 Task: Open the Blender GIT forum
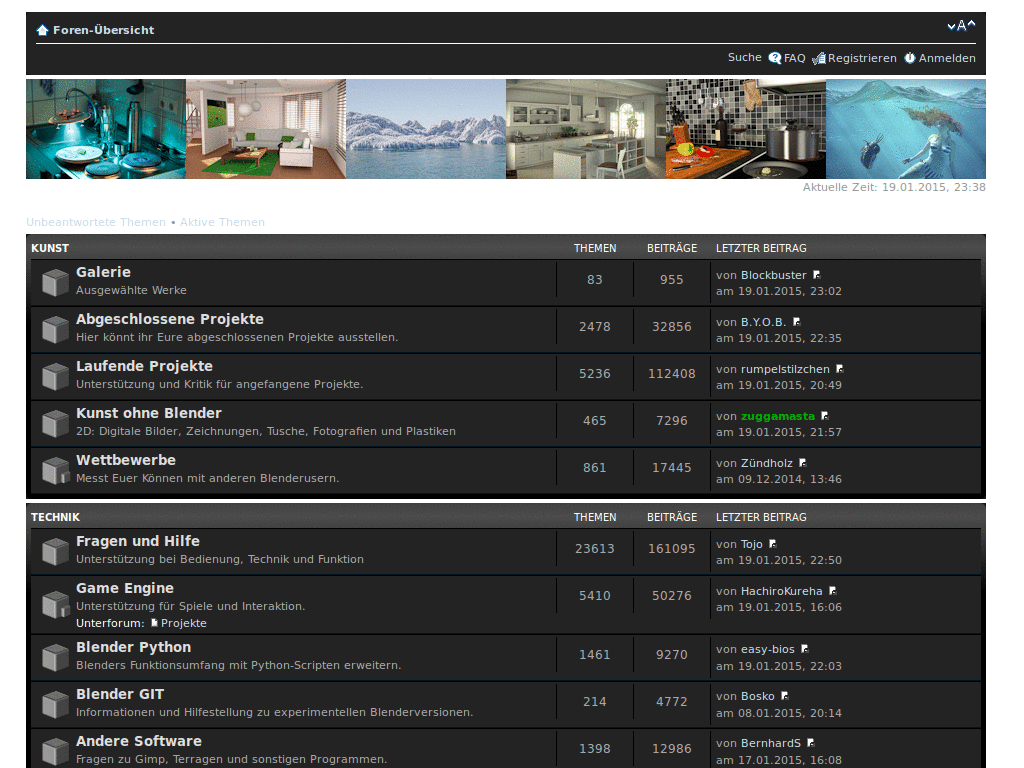120,694
